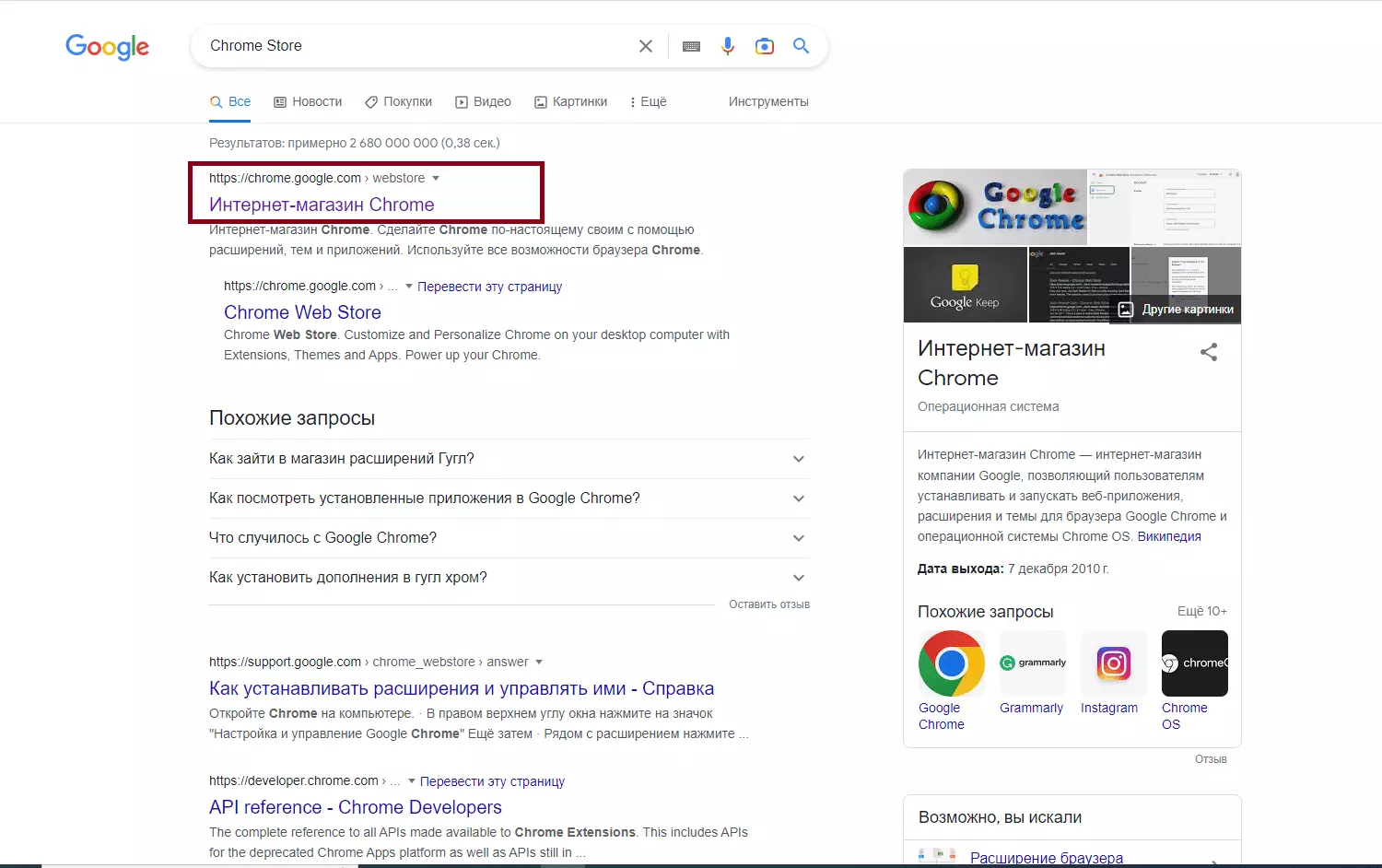
Task: Expand 'Как зайти в магазин расширений Гугл?'
Action: click(509, 459)
